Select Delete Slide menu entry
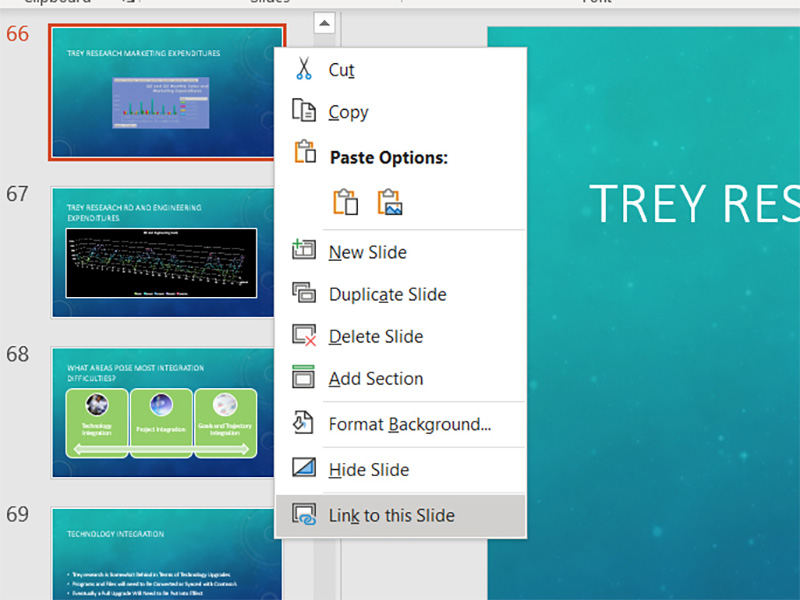This screenshot has width=800, height=600. (x=401, y=336)
